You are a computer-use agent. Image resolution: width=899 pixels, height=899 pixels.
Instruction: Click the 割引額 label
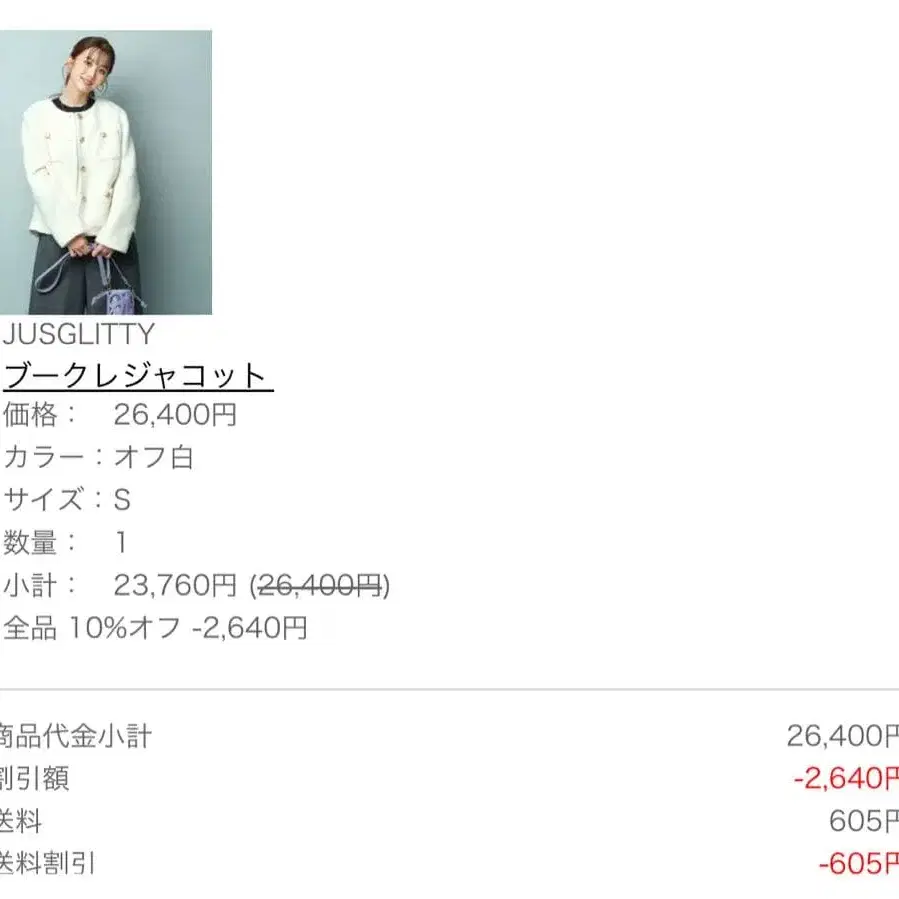(x=34, y=779)
